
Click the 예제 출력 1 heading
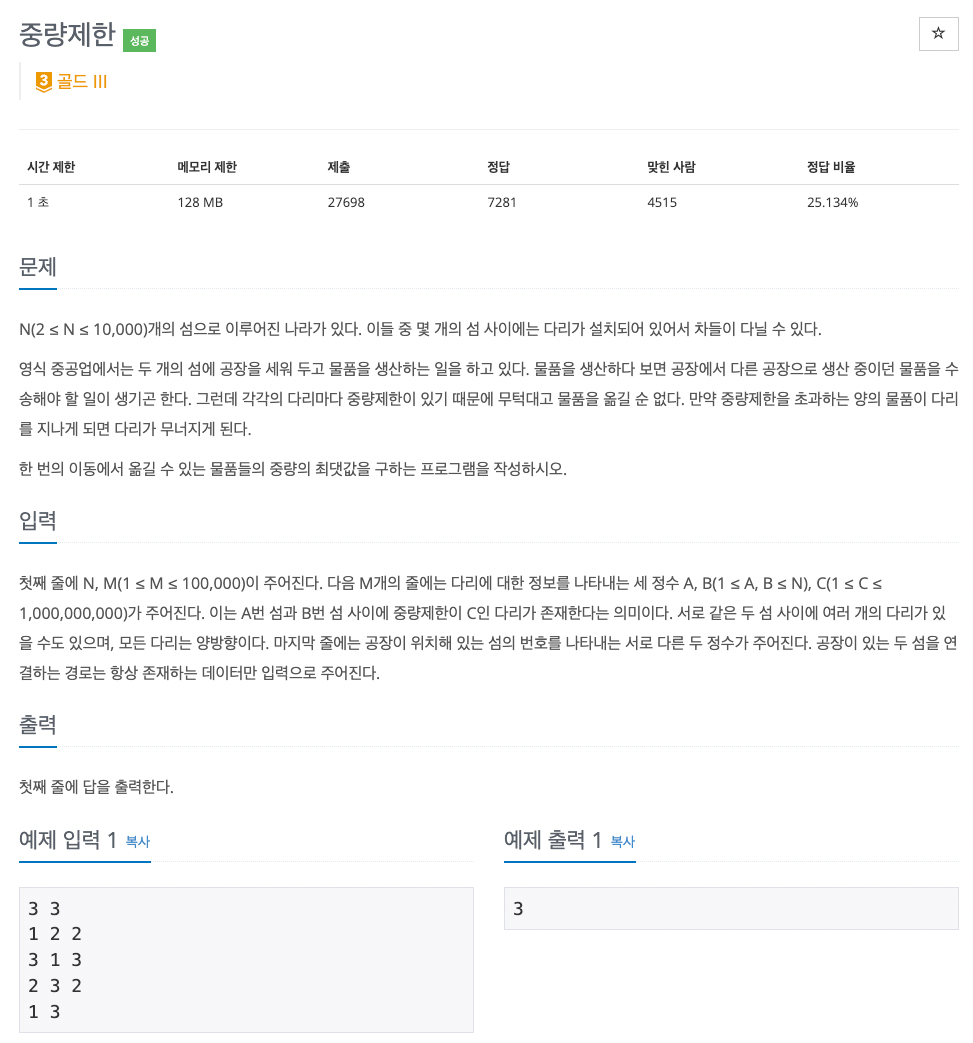pyautogui.click(x=553, y=840)
